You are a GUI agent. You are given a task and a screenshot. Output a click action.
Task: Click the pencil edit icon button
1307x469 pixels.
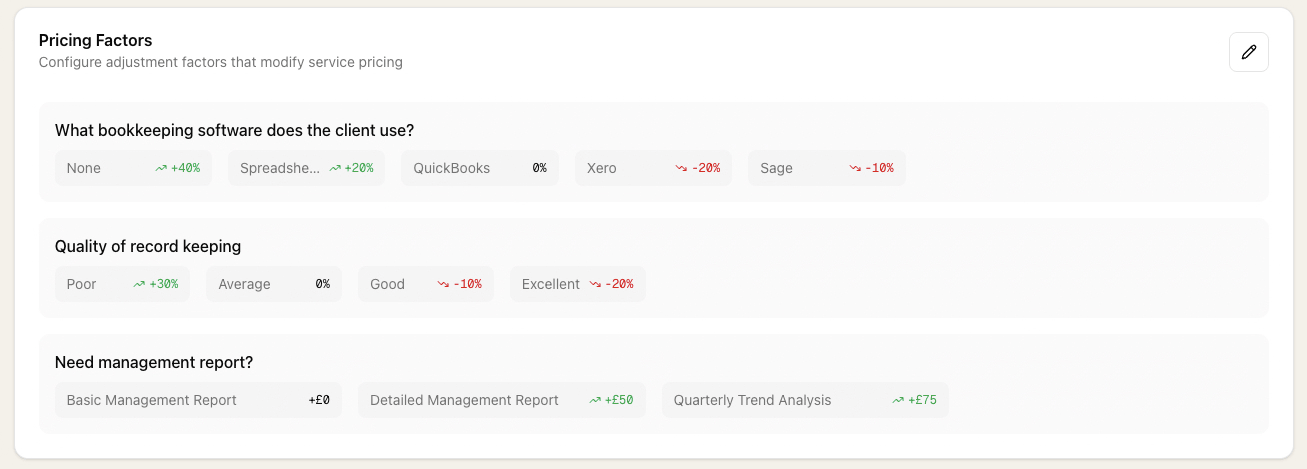tap(1248, 52)
